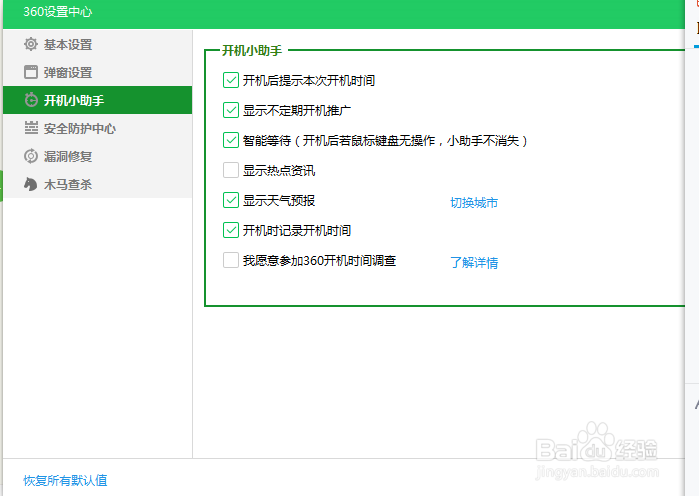Image resolution: width=699 pixels, height=496 pixels.
Task: Check 我愿意参加360开机时间调查
Action: (x=231, y=260)
